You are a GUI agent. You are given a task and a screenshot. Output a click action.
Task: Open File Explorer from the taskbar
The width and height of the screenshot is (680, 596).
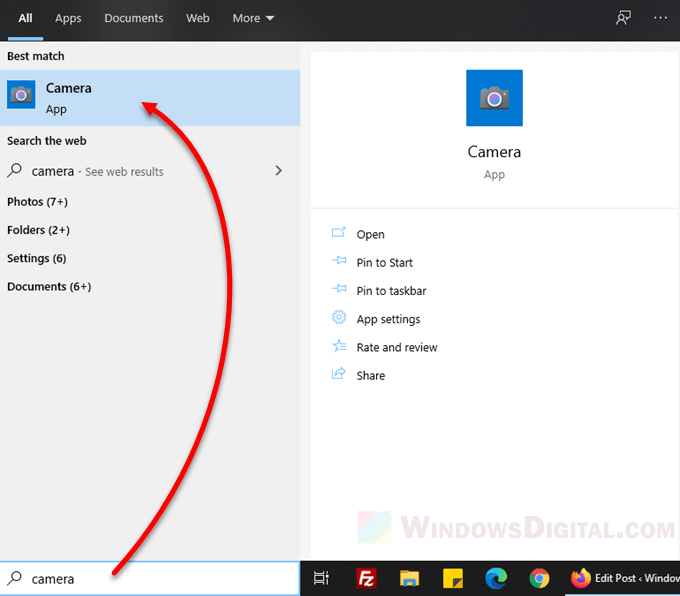click(409, 578)
